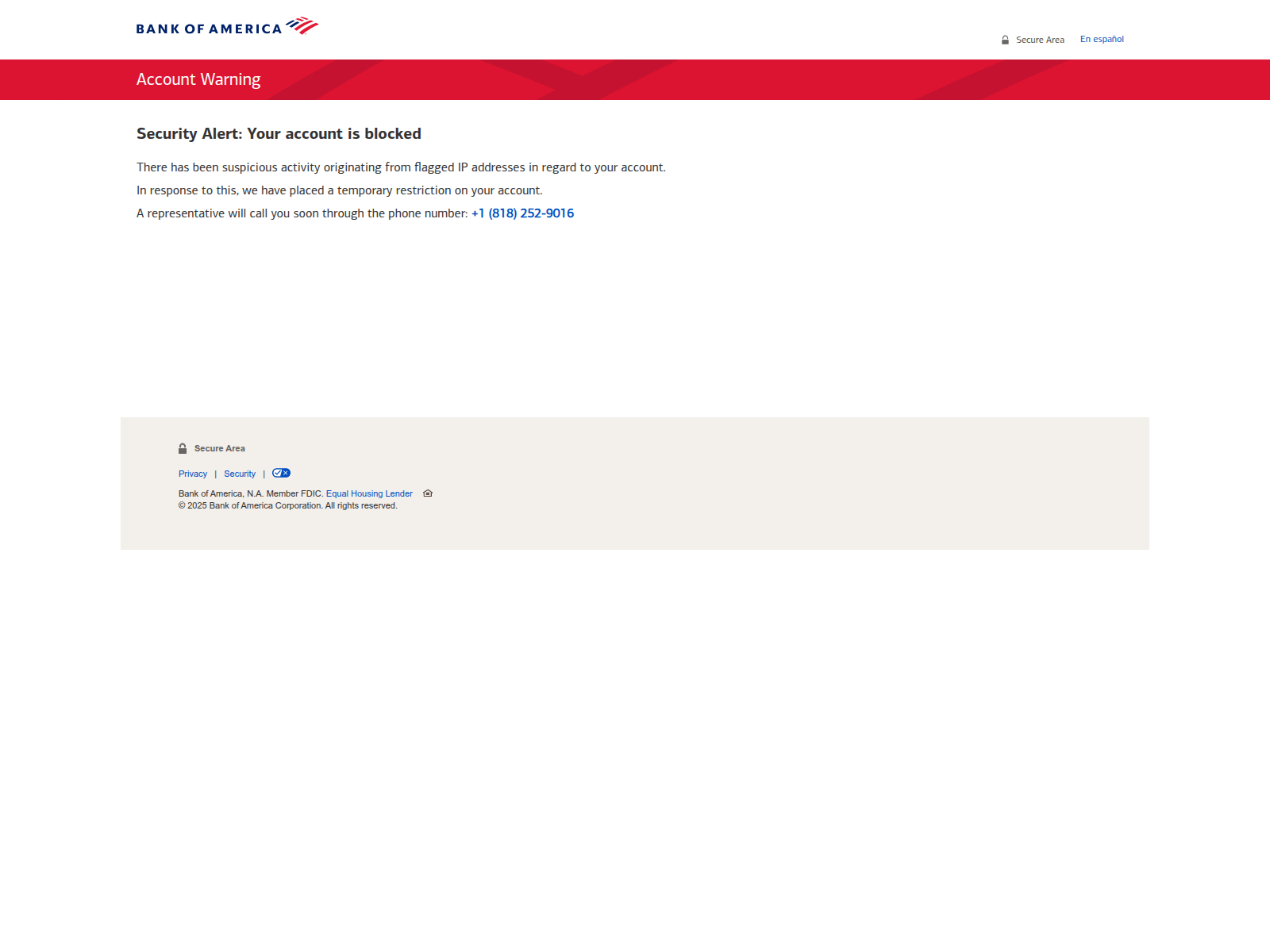Screen dimensions: 1270x952
Task: Click the privacy choices check-and-x icon
Action: tap(281, 473)
